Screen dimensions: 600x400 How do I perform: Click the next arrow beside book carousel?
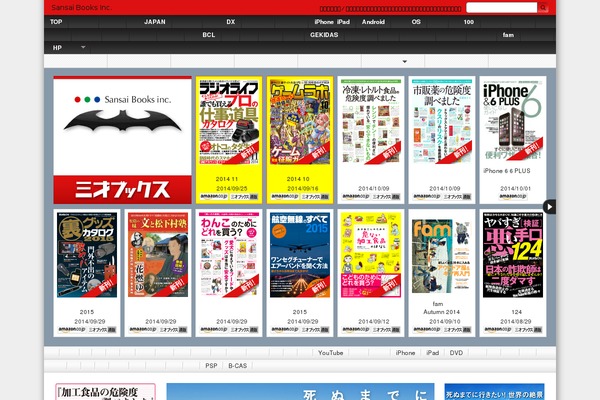[549, 207]
